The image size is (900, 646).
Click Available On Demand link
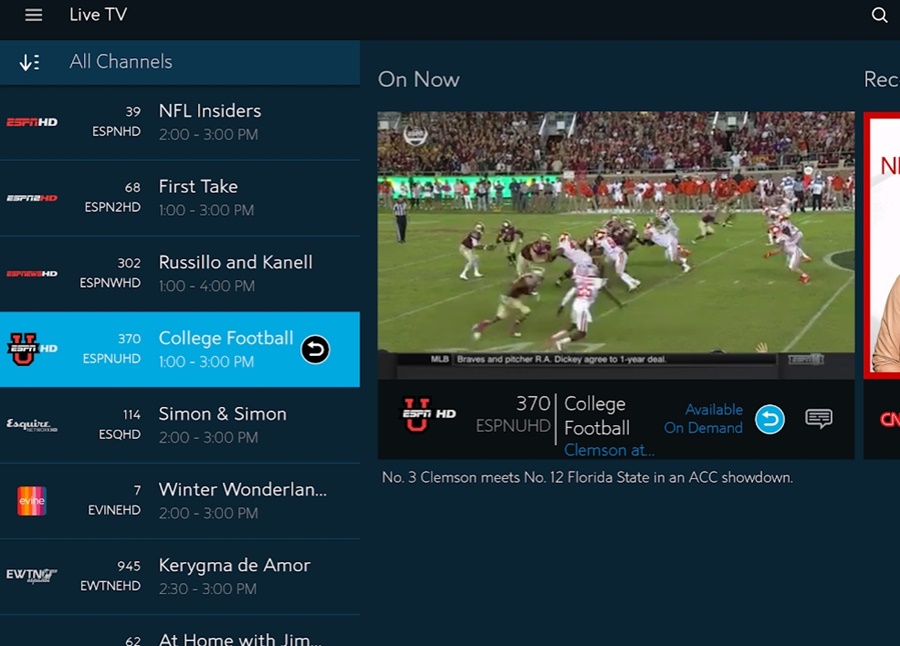click(x=703, y=419)
